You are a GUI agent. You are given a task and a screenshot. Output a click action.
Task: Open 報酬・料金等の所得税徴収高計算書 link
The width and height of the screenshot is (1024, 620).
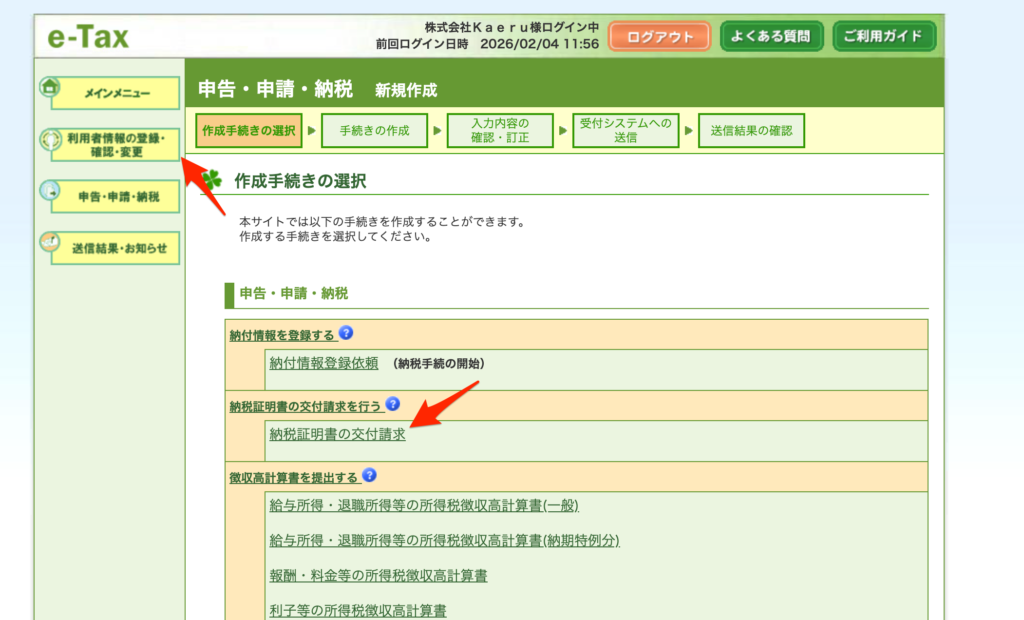click(378, 576)
